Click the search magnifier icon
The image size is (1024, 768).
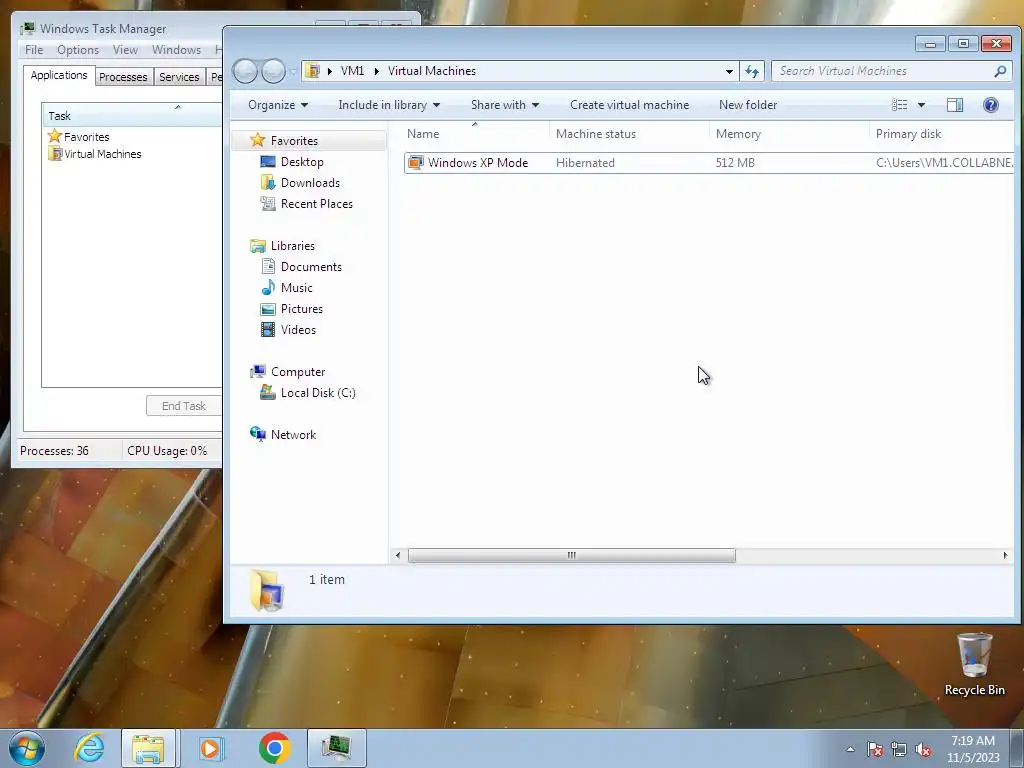click(1000, 71)
